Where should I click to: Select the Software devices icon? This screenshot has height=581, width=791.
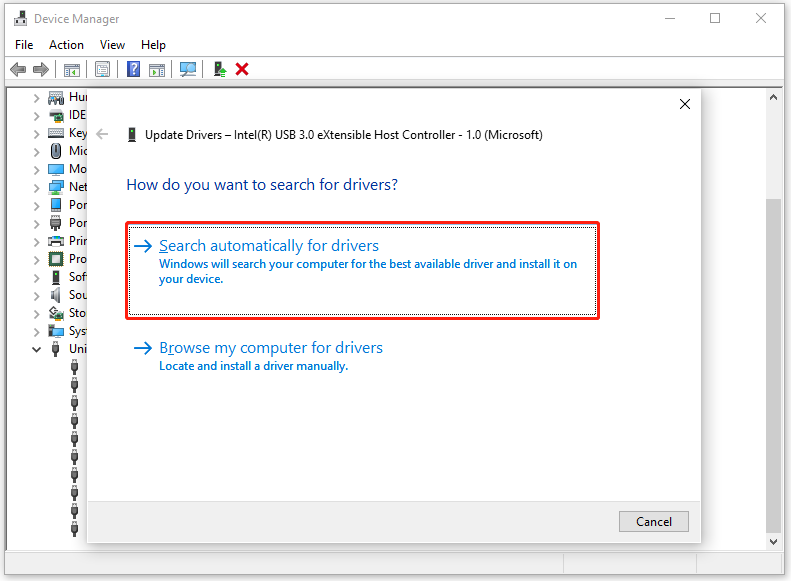tap(56, 277)
